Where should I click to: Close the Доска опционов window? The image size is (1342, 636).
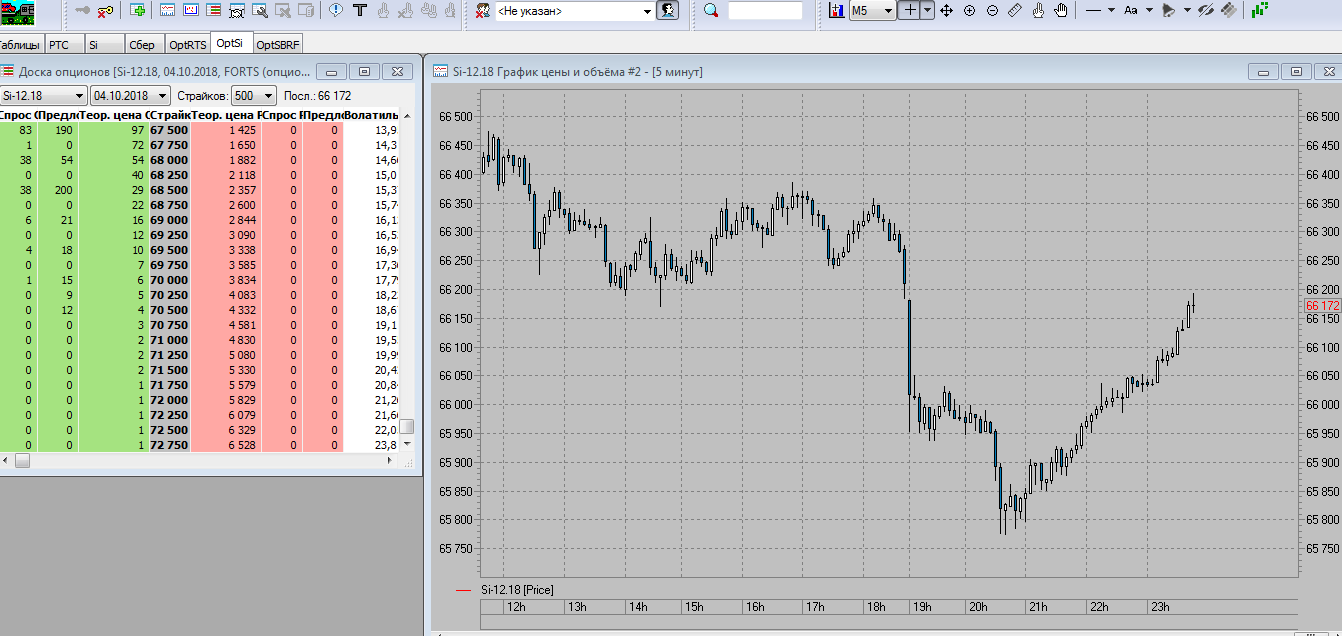[397, 71]
